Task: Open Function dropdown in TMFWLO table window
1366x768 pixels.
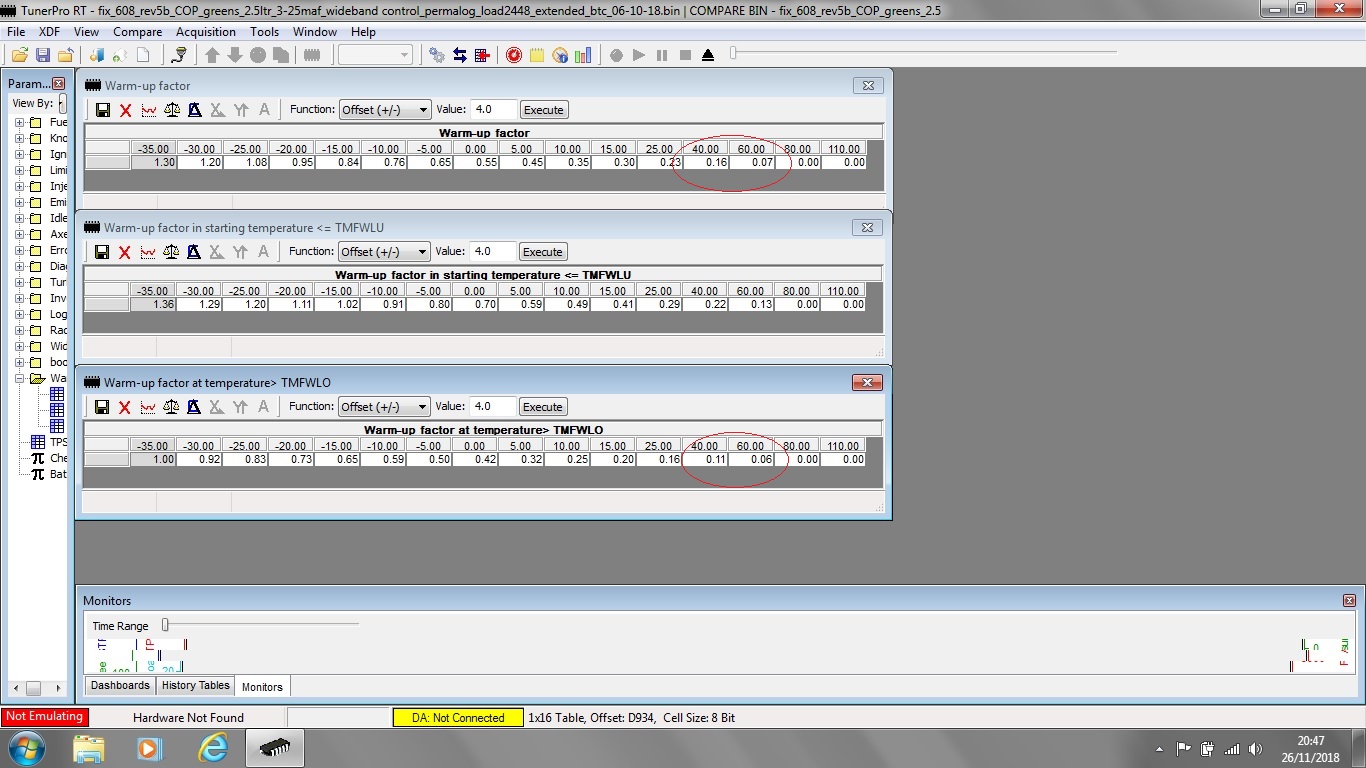Action: tap(384, 407)
